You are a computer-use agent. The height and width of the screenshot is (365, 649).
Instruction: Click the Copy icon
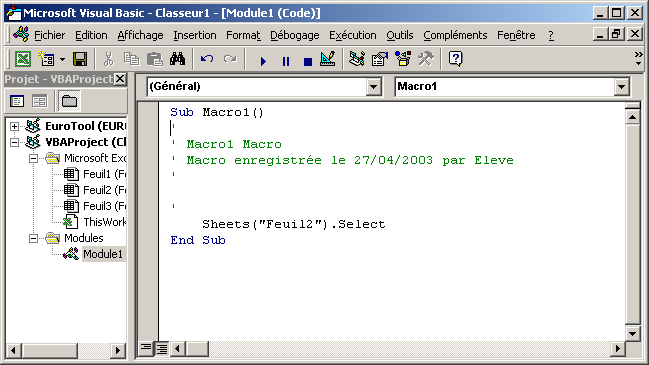pos(132,59)
